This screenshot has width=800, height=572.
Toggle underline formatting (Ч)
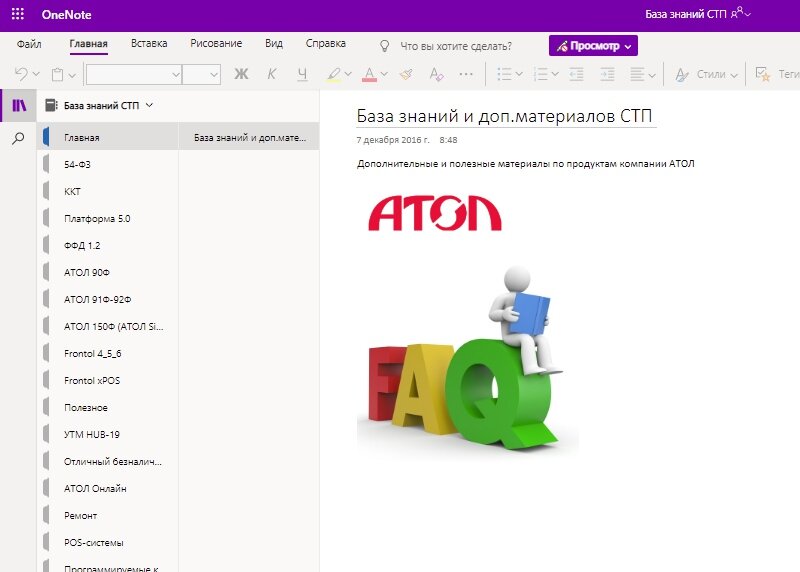coord(302,74)
